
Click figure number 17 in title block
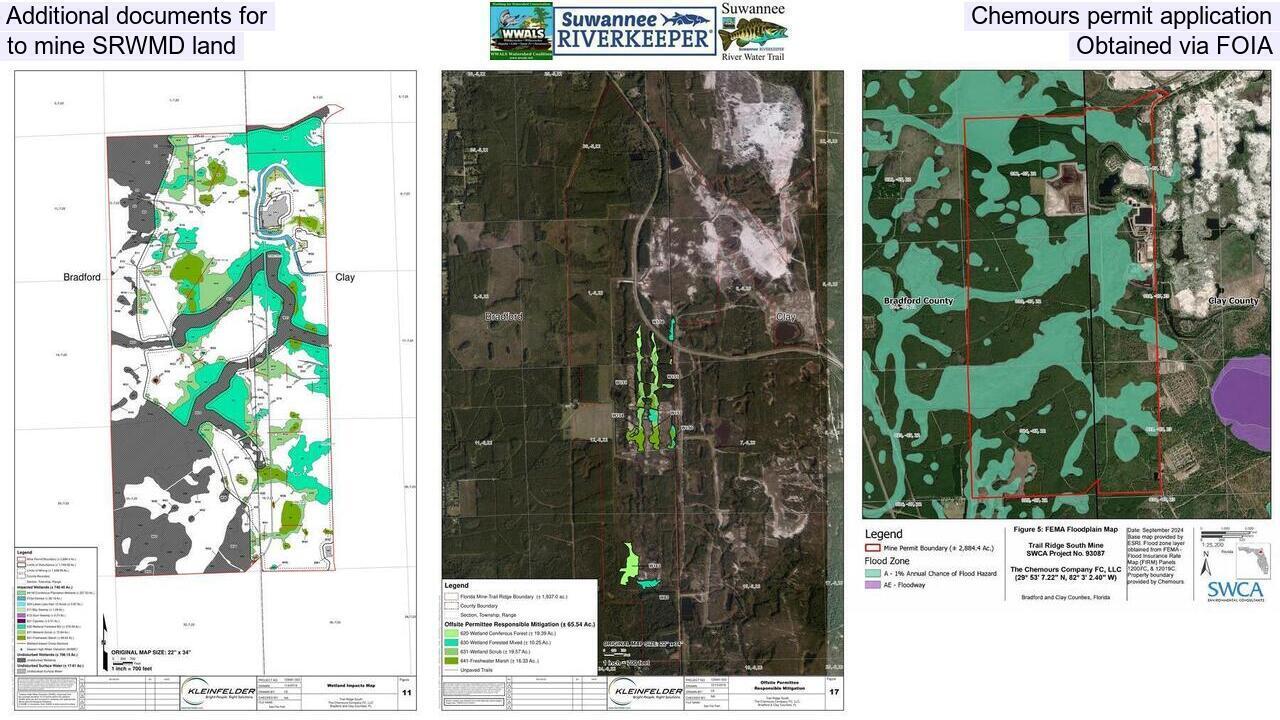coord(833,693)
